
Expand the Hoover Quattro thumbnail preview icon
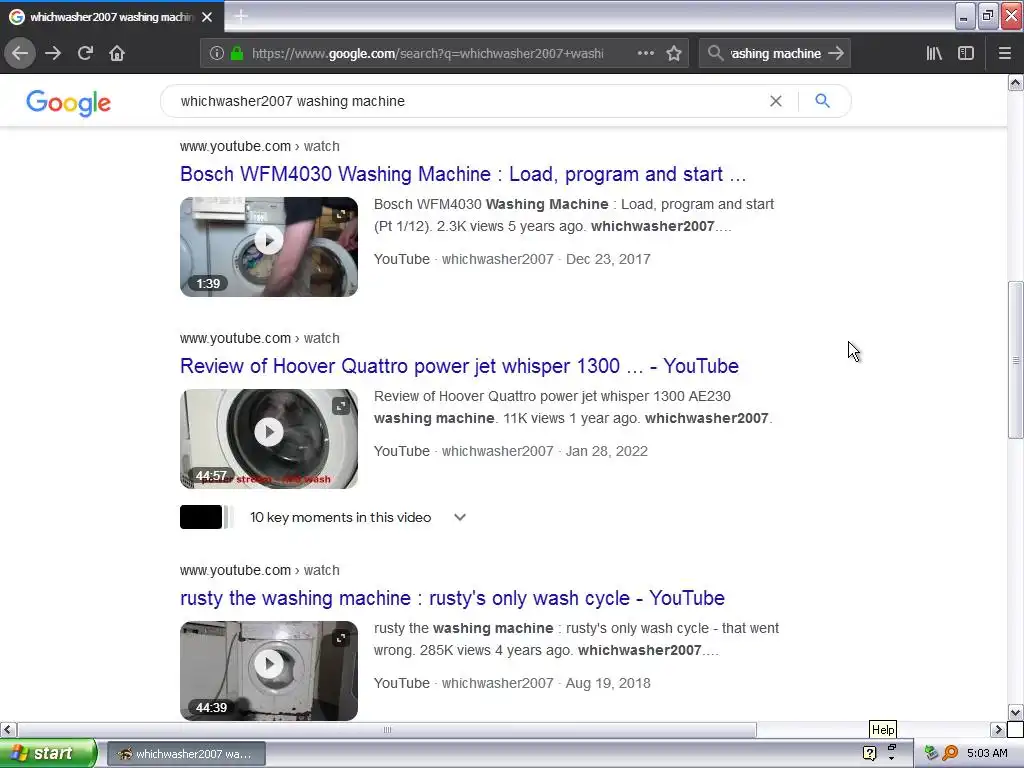coord(342,406)
